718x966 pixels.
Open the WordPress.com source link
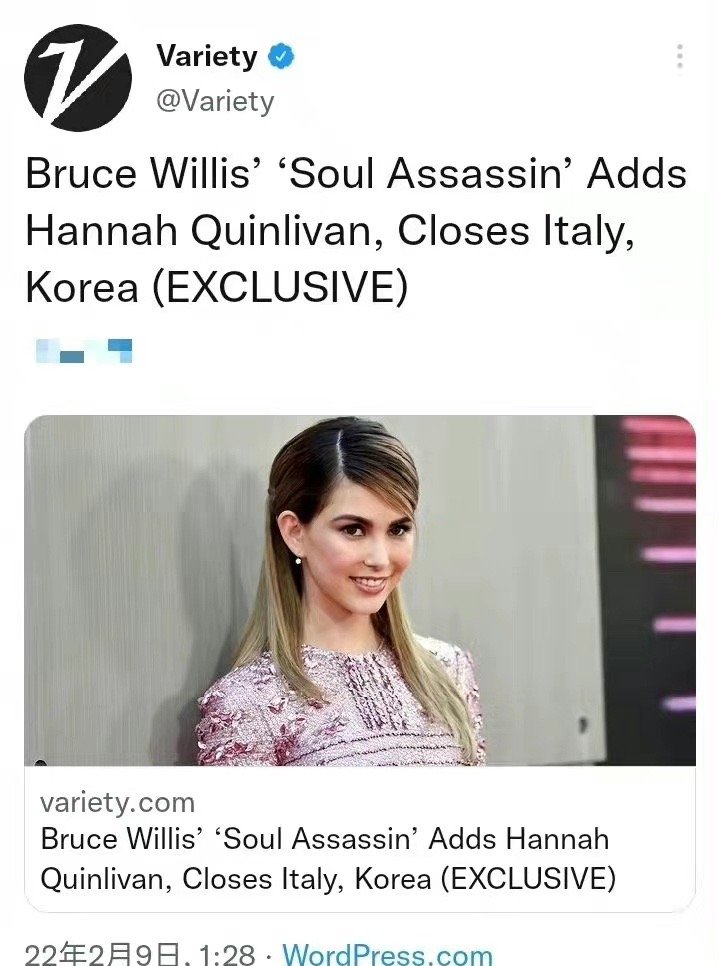[388, 953]
